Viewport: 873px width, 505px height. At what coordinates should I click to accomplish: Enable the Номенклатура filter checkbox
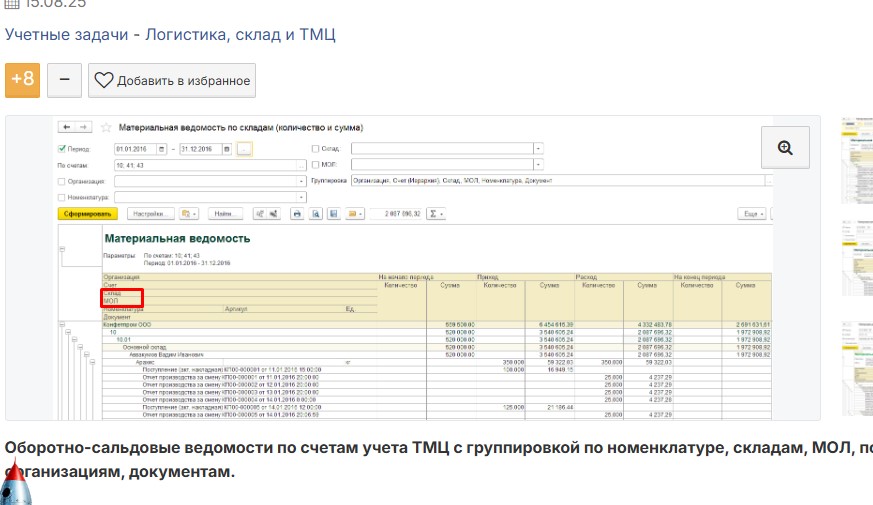pos(62,198)
